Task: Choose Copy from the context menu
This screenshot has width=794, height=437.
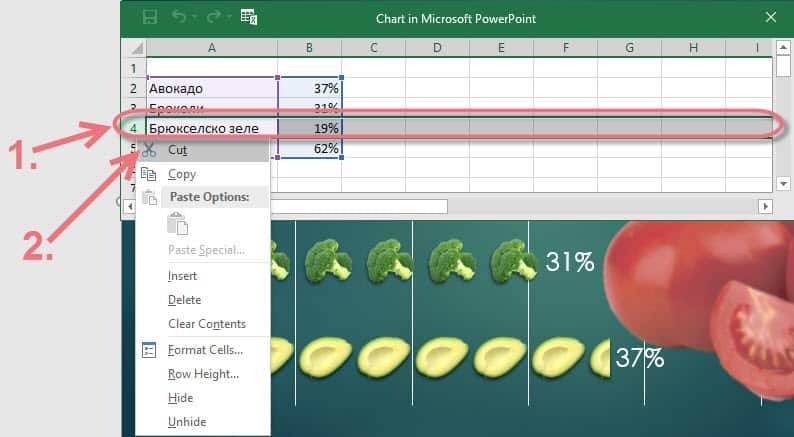Action: pos(203,174)
